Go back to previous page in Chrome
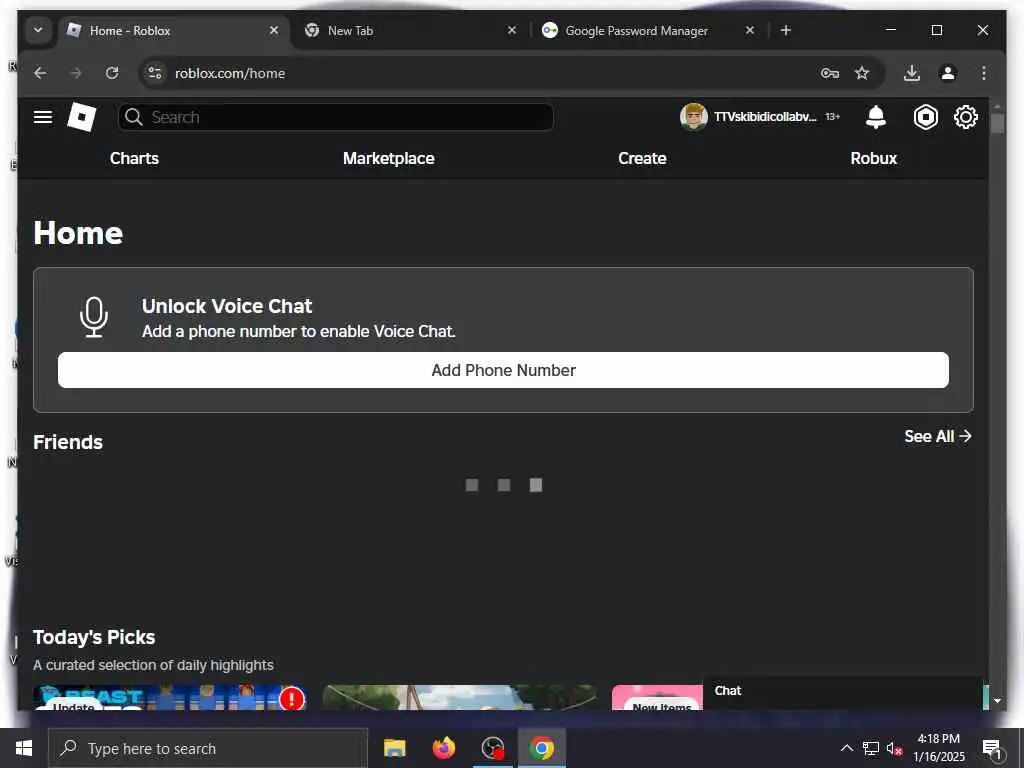This screenshot has width=1024, height=768. [40, 73]
